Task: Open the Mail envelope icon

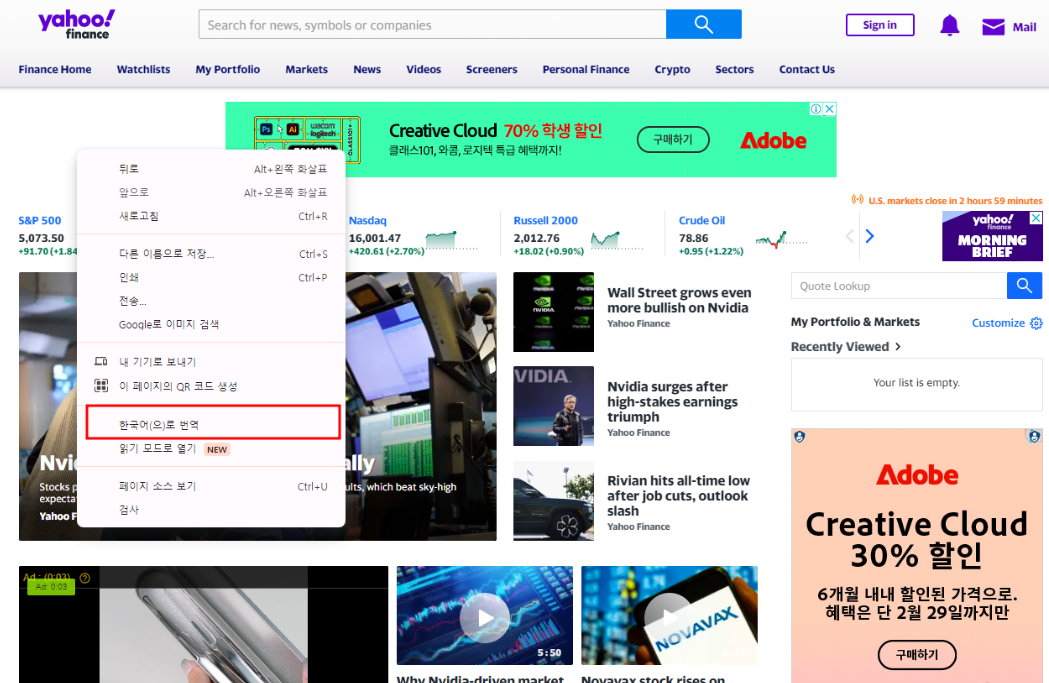Action: 993,27
